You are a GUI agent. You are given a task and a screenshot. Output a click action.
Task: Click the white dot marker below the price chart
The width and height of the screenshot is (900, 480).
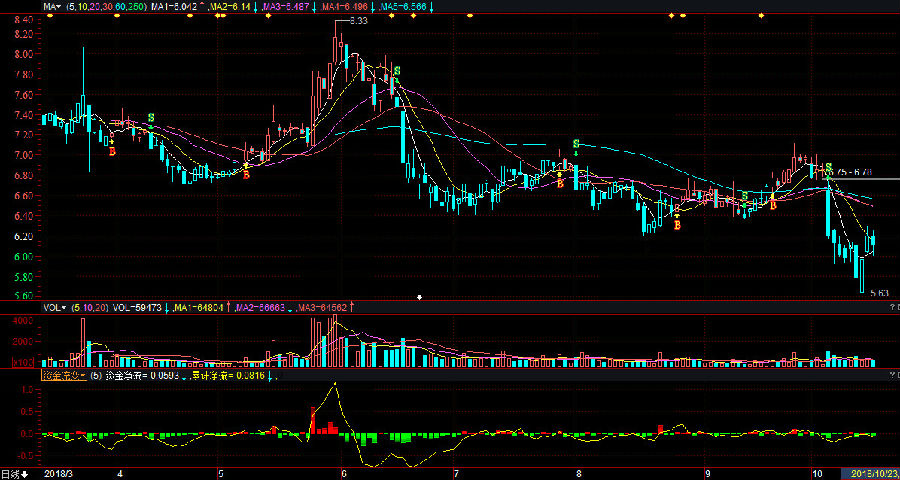[x=420, y=297]
